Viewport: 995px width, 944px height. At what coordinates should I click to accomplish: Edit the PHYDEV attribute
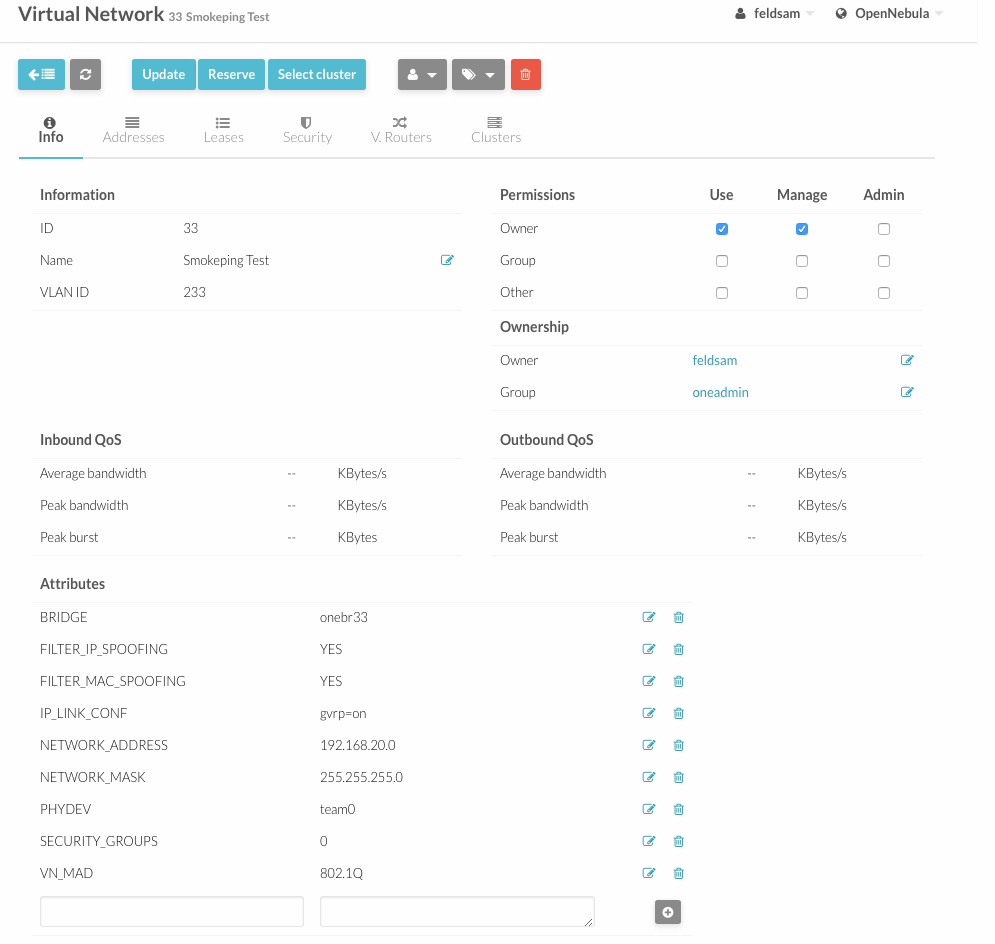click(649, 809)
